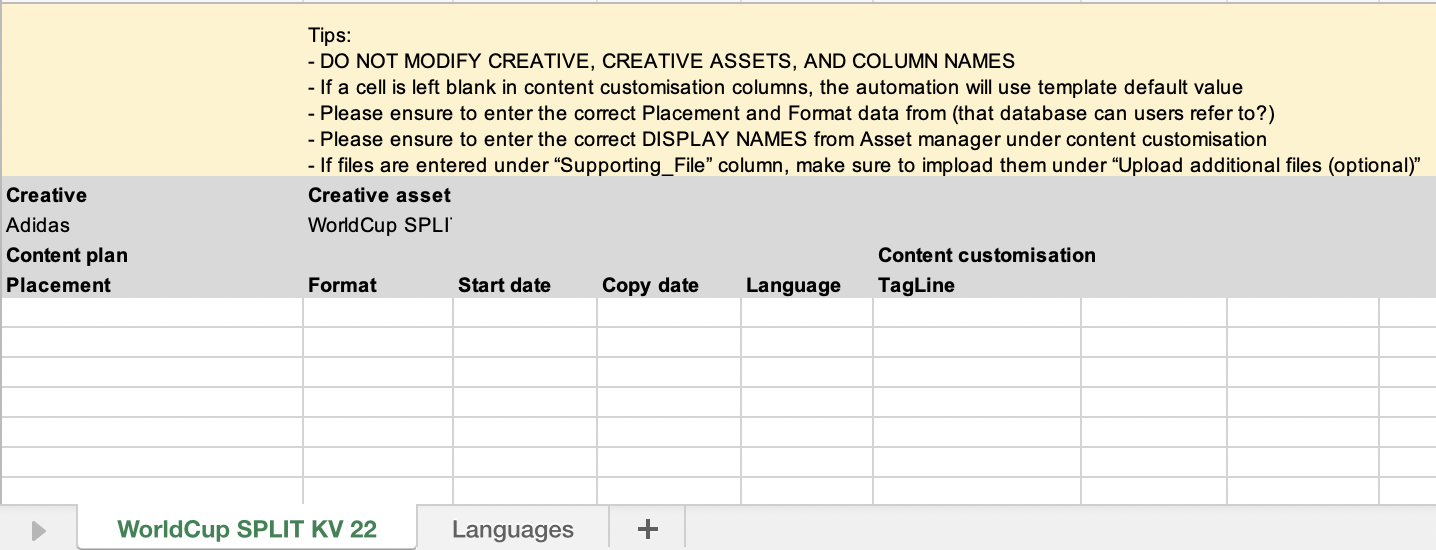The width and height of the screenshot is (1436, 550).
Task: Click the sheet tabs navigation arrow
Action: coord(39,530)
